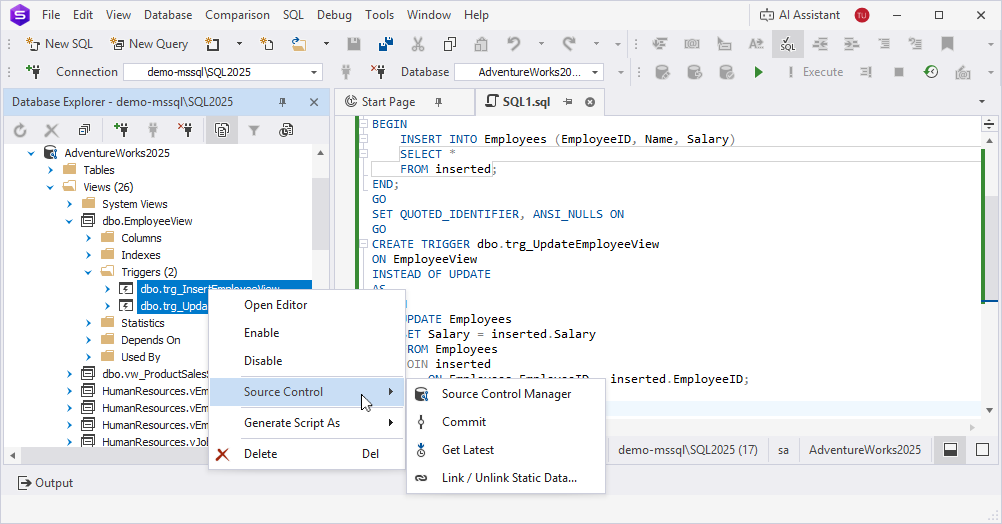Collapse the dbo.EmployeeView node
Viewport: 1002px width, 524px height.
[x=69, y=221]
